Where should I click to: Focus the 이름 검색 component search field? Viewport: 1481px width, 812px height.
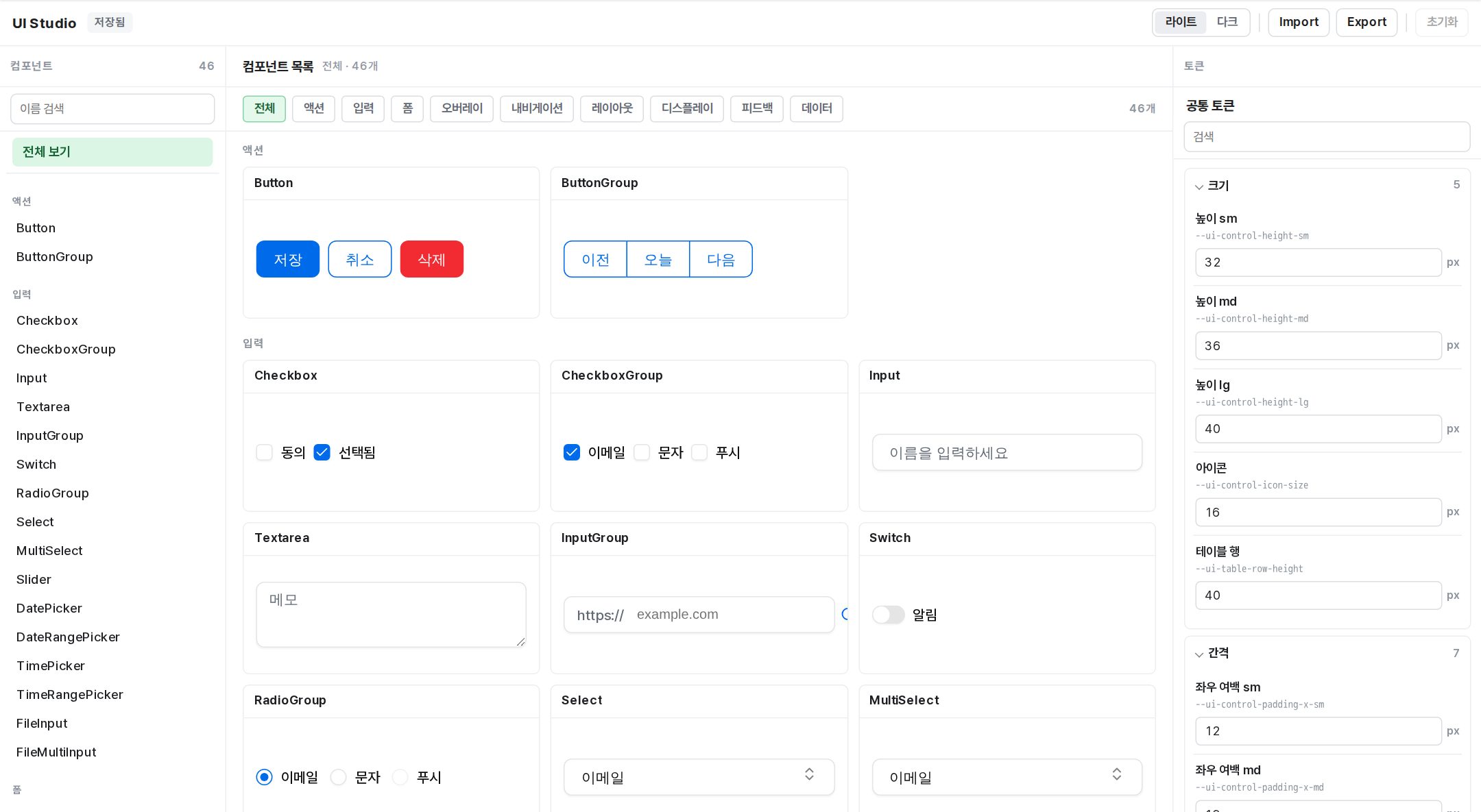point(112,108)
